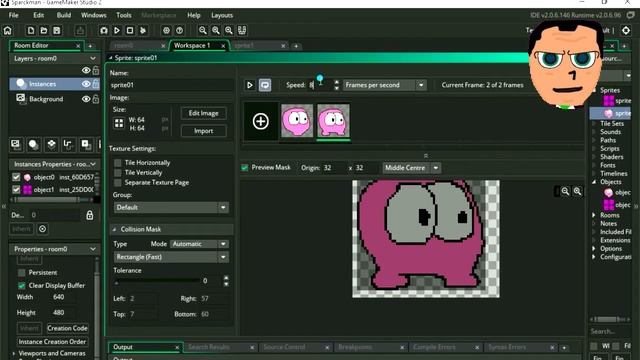Enable Tile Horizontally checkbox

tap(118, 163)
